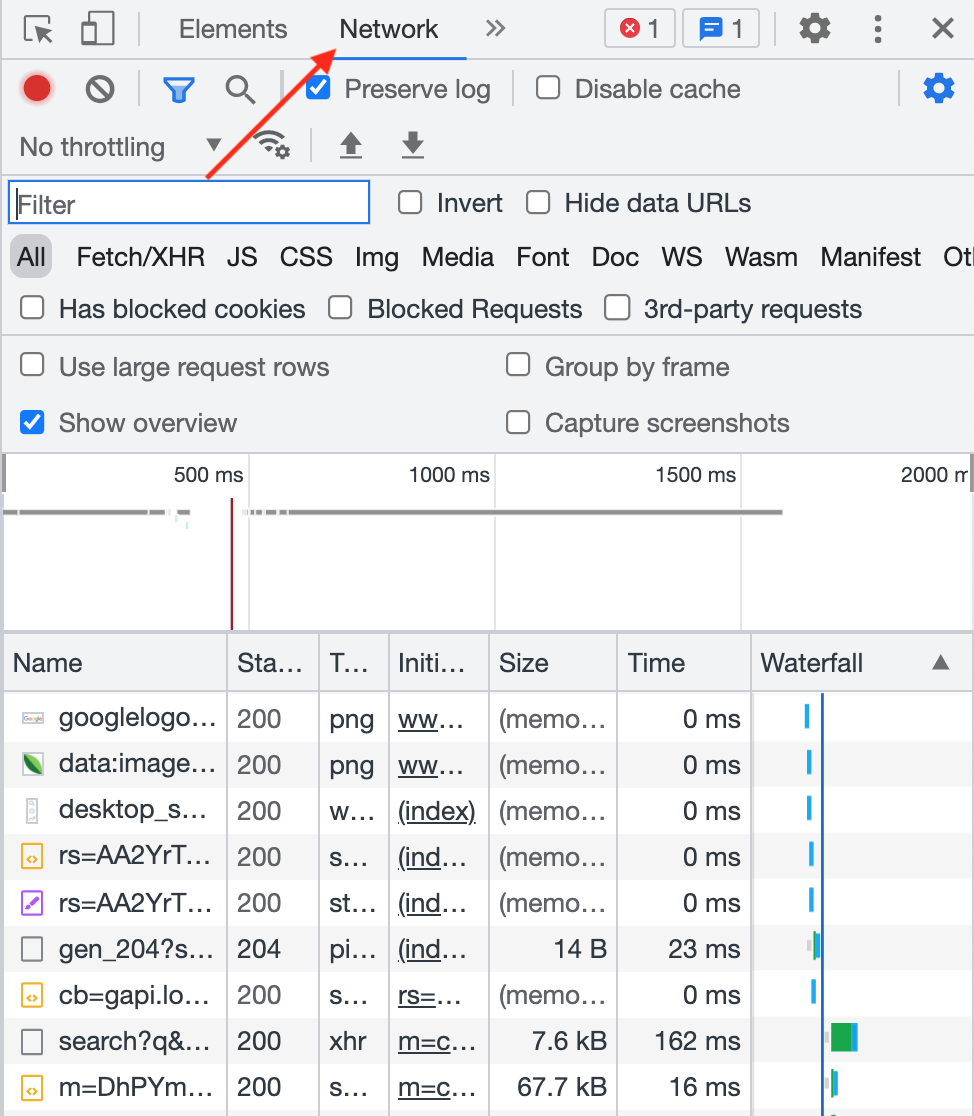The height and width of the screenshot is (1116, 974).
Task: Filter by Manifest requests
Action: point(870,257)
